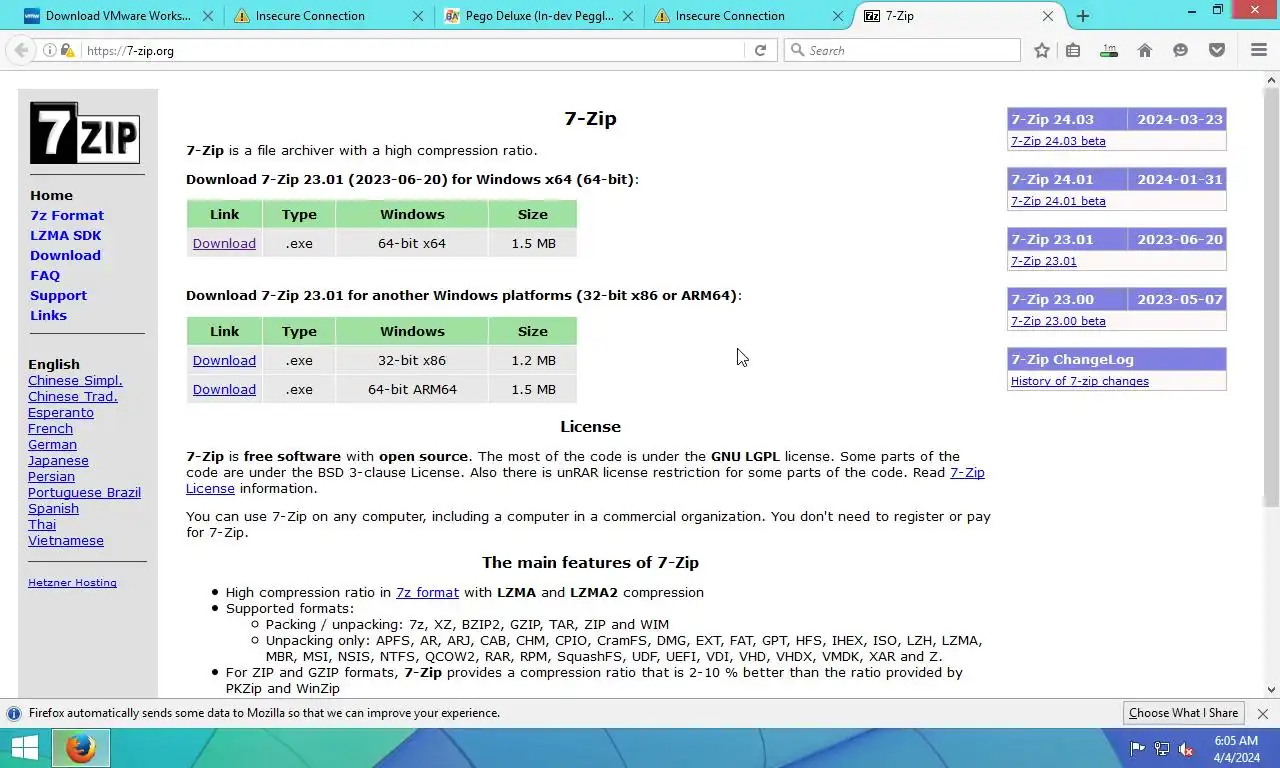Dismiss the Firefox data notification bar
This screenshot has width=1280, height=768.
[1263, 714]
